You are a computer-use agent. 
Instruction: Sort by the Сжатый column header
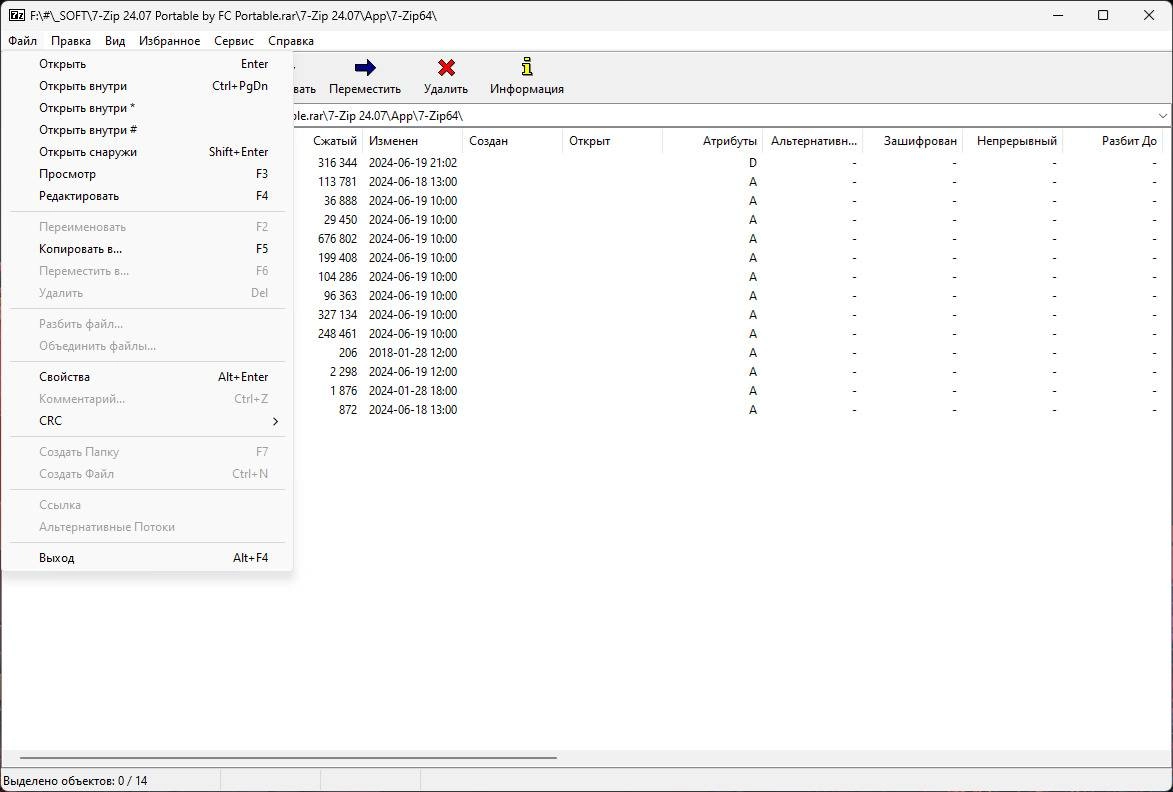pos(328,141)
